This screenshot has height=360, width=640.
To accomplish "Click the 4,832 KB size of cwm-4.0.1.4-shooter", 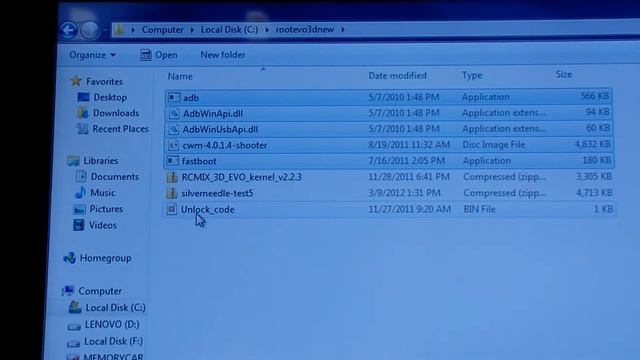I will [x=593, y=144].
